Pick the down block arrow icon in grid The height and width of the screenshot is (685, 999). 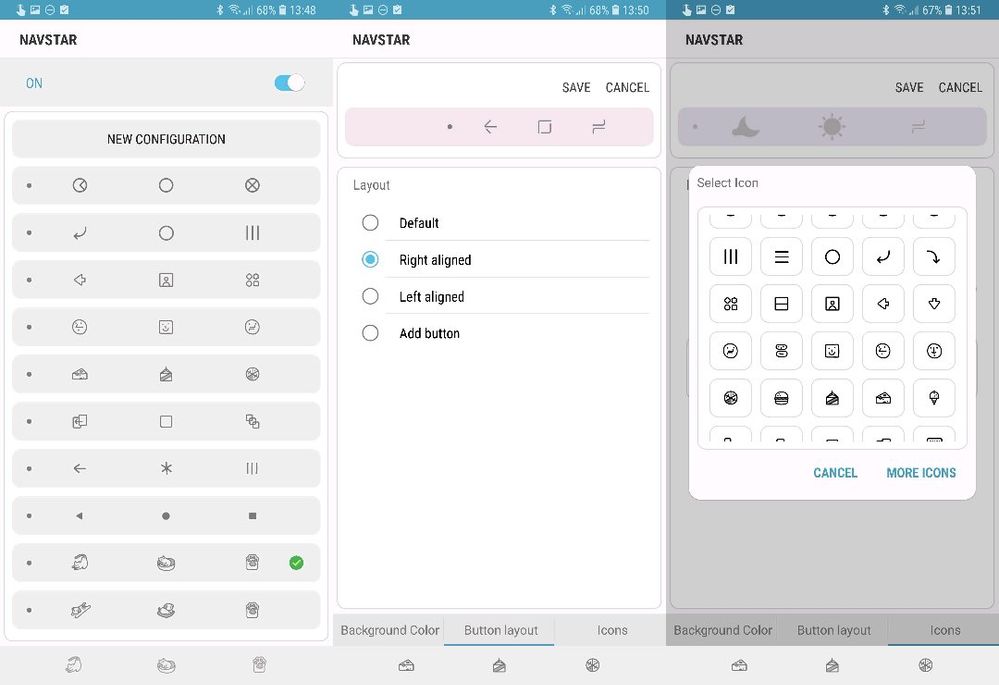tap(934, 304)
